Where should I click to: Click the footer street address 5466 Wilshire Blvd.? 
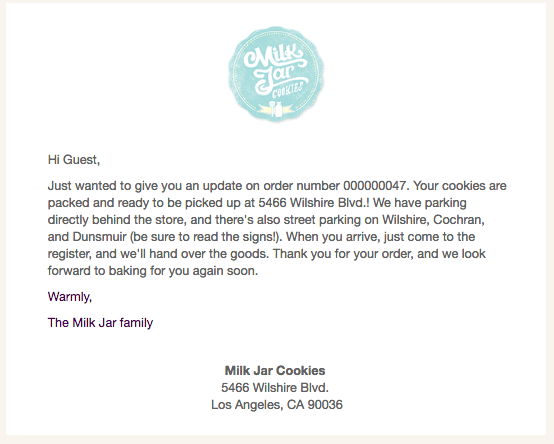click(275, 387)
